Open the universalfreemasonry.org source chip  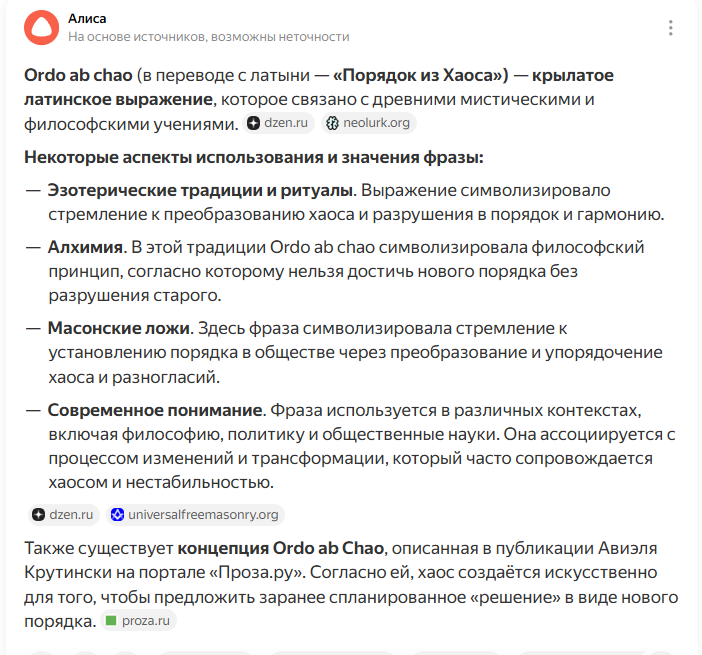coord(196,515)
